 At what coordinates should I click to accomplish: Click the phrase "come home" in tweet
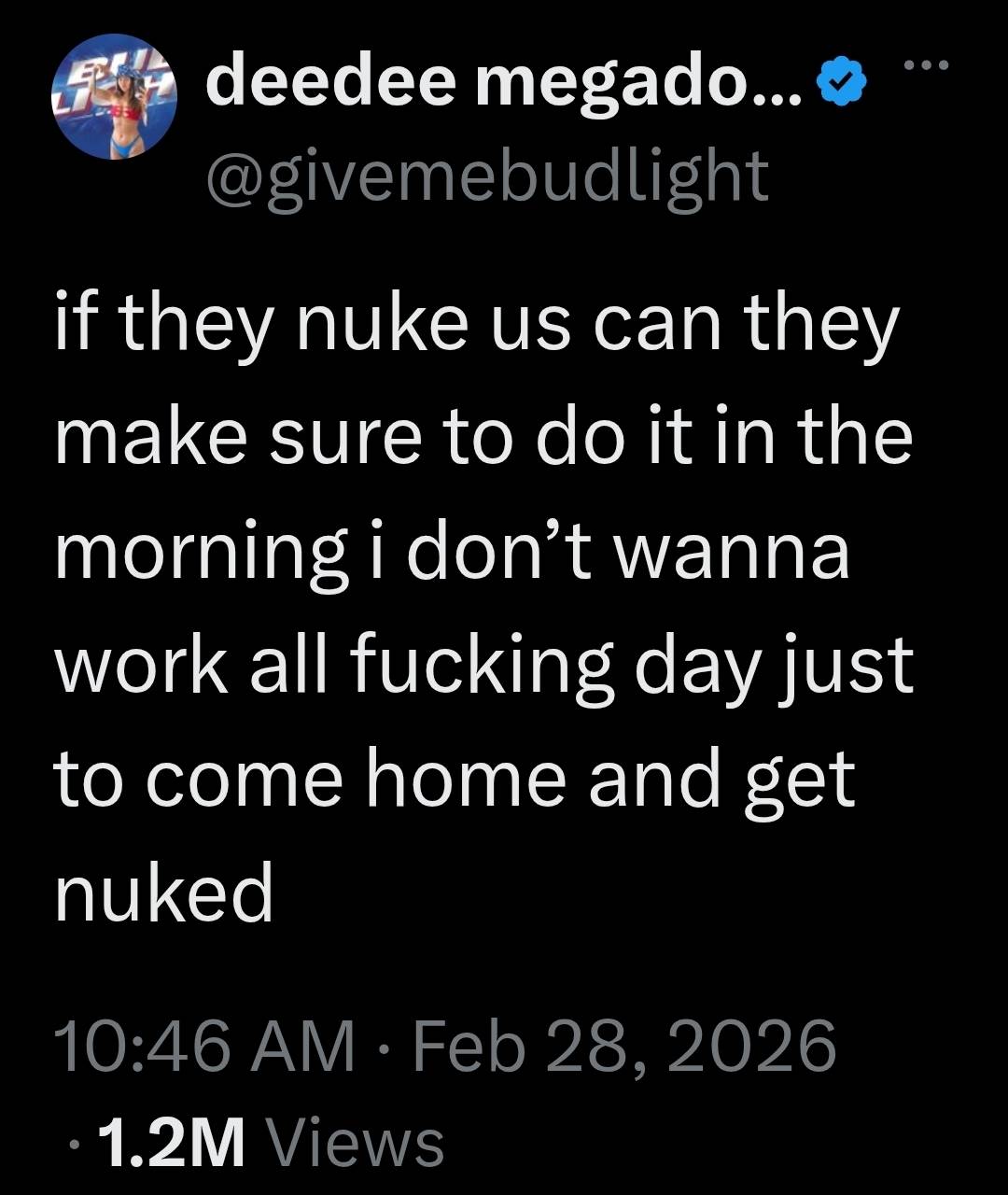(x=350, y=779)
